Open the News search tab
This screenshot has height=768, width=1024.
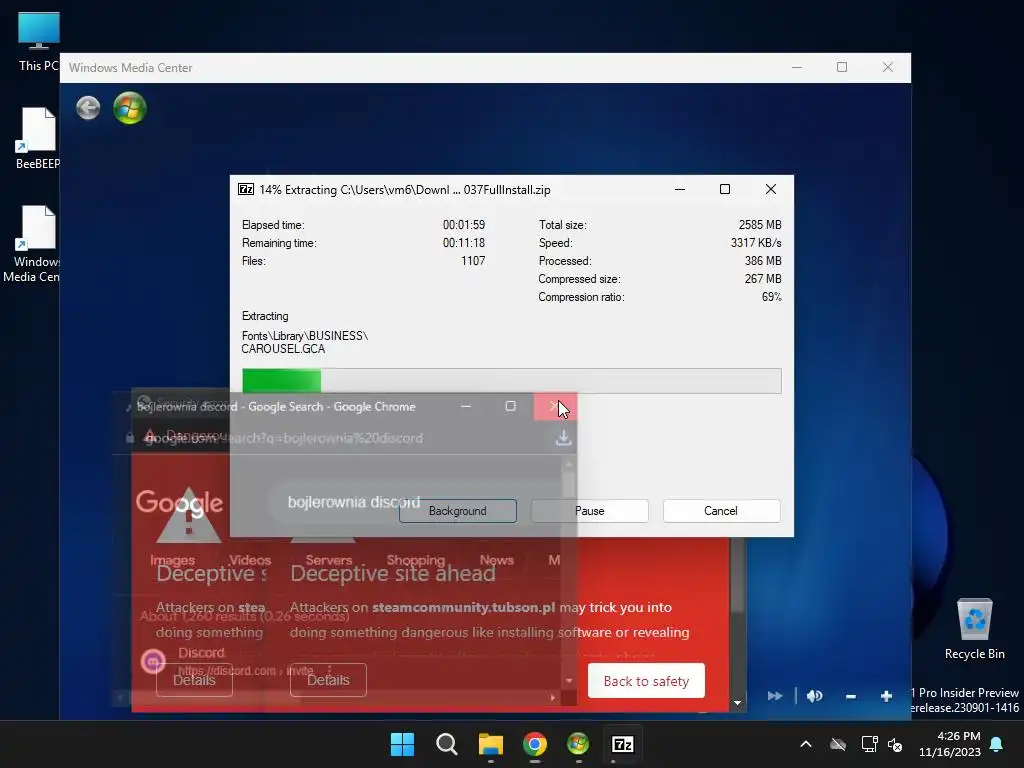pos(497,560)
